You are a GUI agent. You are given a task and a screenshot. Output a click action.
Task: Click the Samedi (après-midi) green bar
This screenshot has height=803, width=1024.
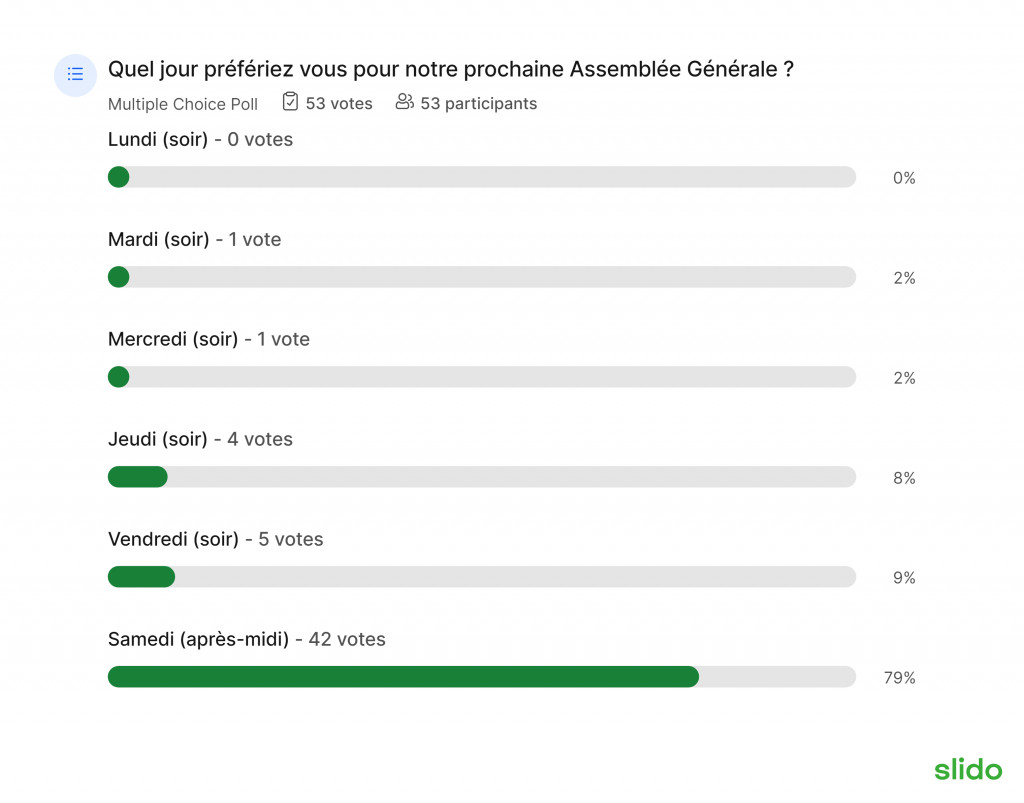tap(404, 676)
